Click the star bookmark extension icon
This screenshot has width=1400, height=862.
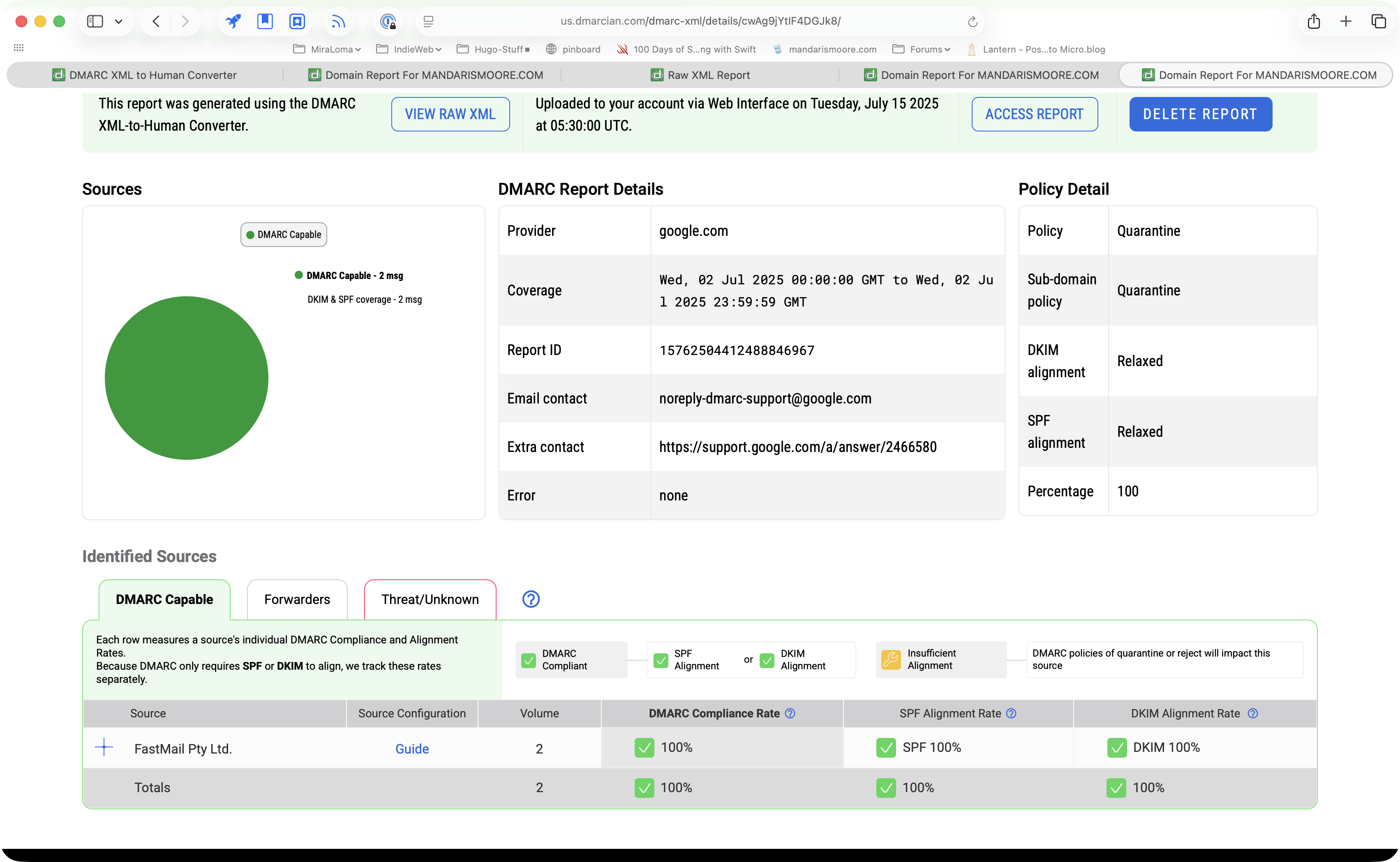point(297,22)
